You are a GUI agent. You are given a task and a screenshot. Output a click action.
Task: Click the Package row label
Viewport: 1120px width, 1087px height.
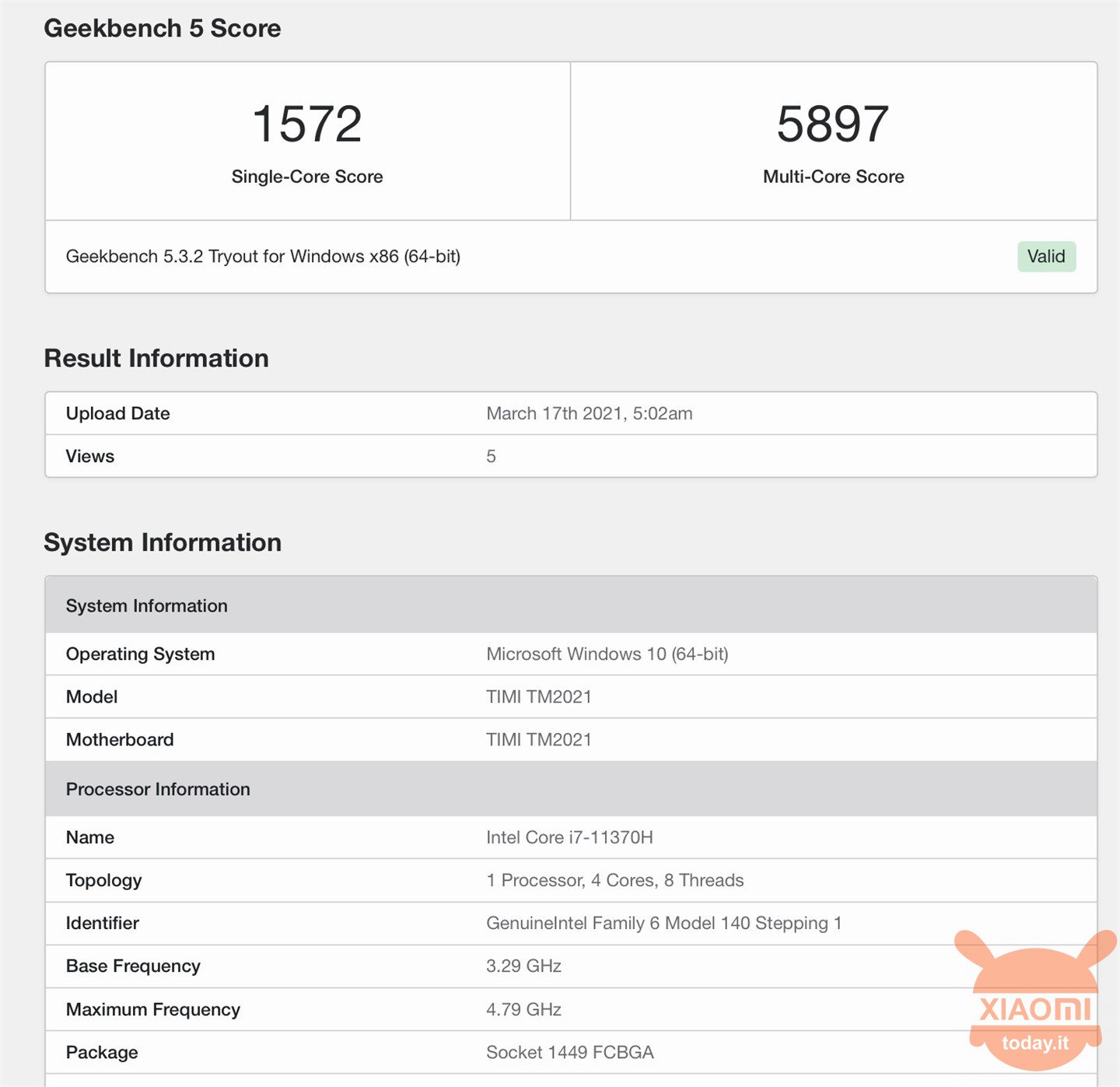pyautogui.click(x=102, y=1052)
